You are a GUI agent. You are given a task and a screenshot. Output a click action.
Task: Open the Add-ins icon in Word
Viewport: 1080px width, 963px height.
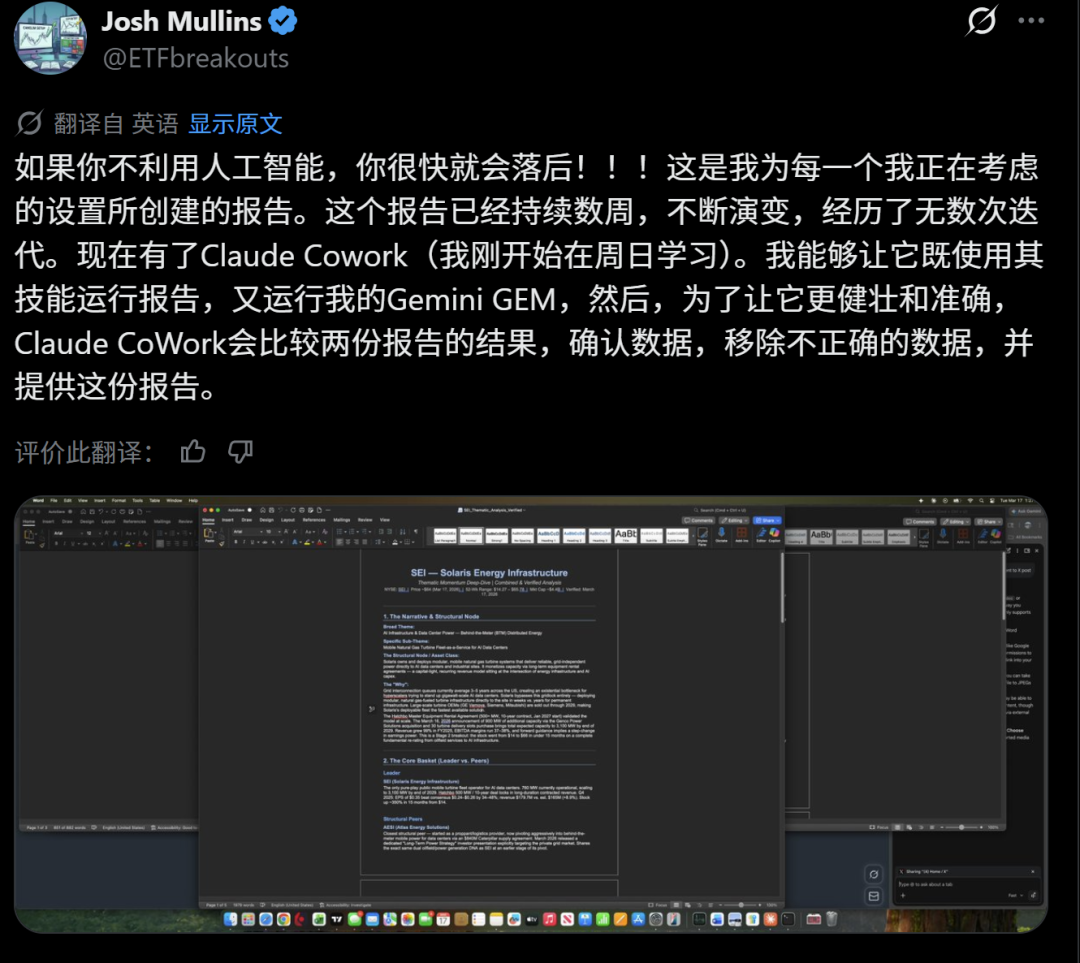coord(742,535)
